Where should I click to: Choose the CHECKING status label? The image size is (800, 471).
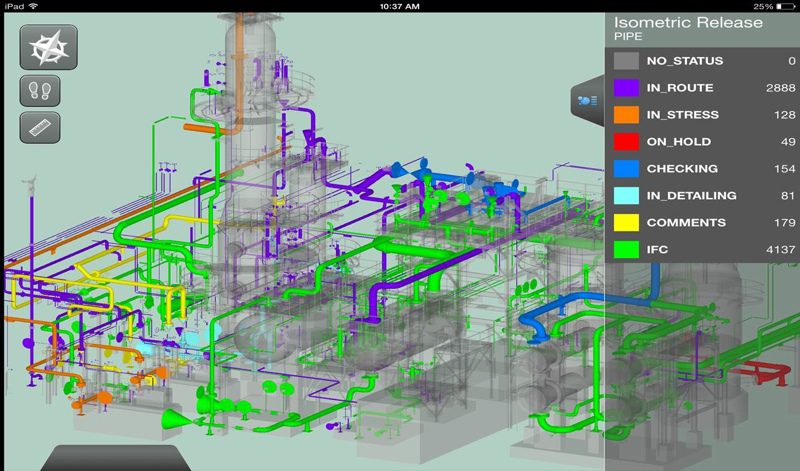[680, 169]
